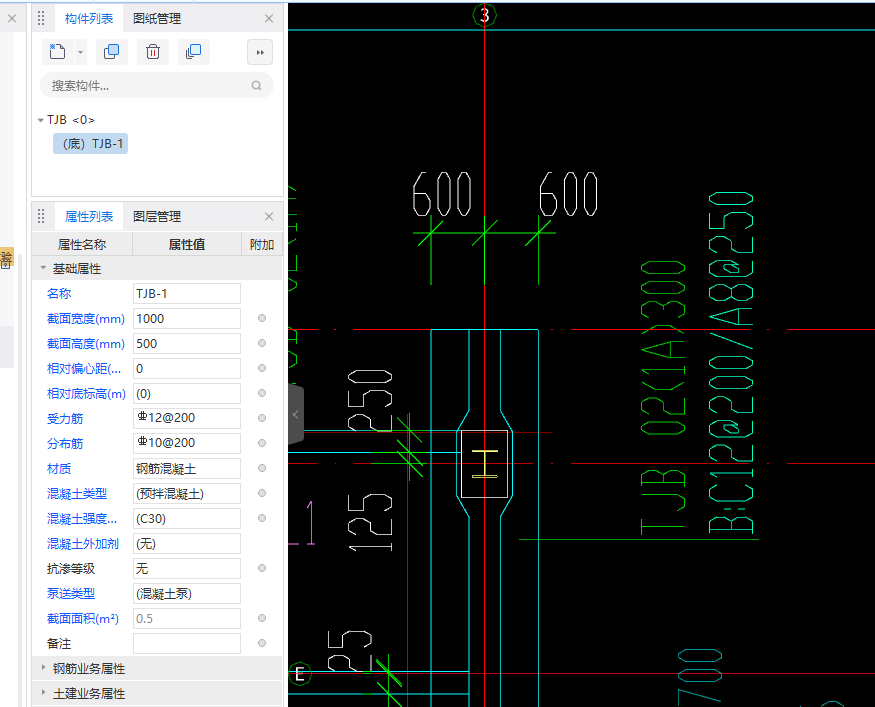Toggle 附加 for 截面宽度 row
Screen dimensions: 875x707
262,318
